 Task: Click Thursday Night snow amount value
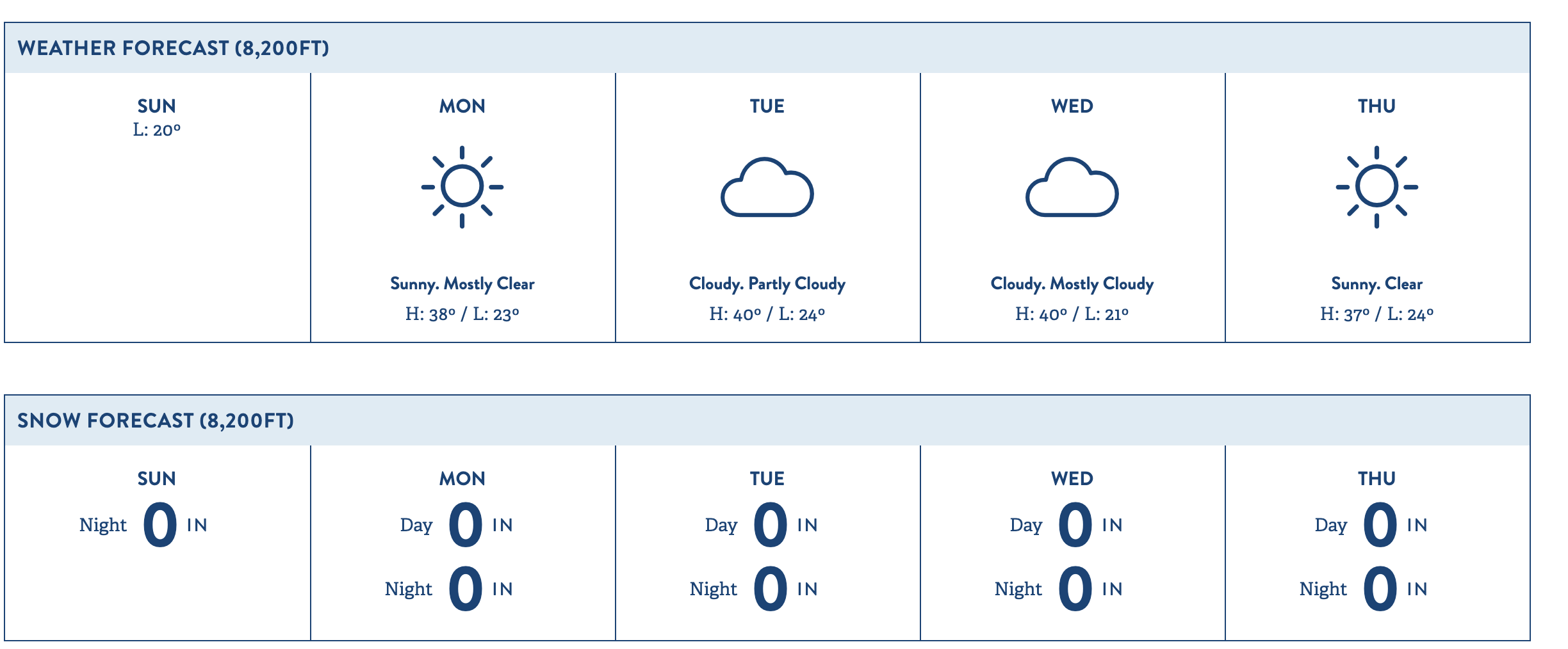point(1380,589)
